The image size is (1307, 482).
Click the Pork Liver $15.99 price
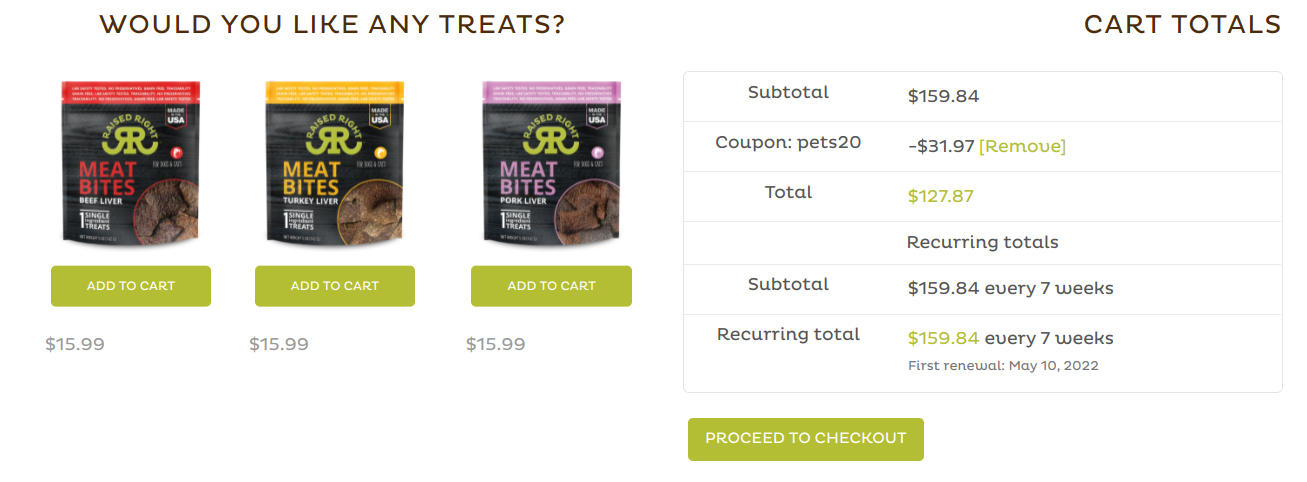pos(495,345)
